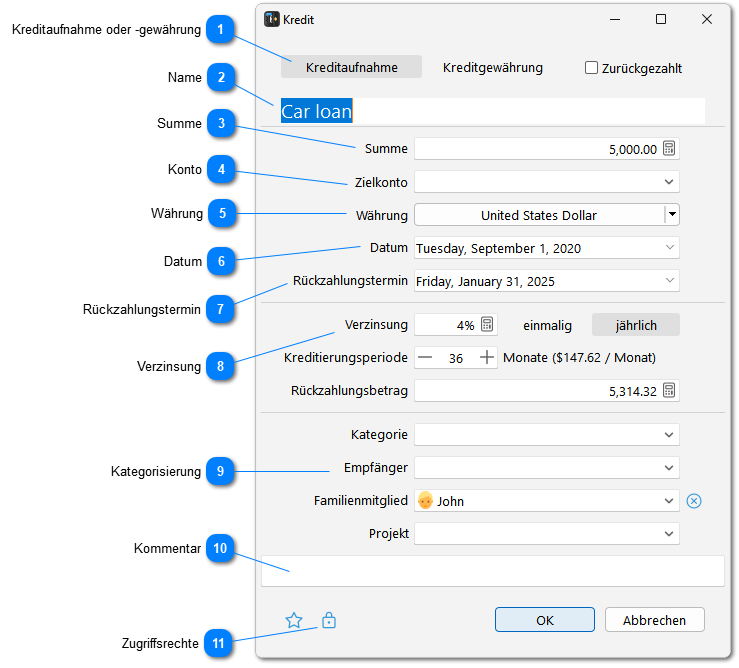Click the Kreditierungsperiode value 36
This screenshot has width=739, height=668.
pyautogui.click(x=456, y=358)
